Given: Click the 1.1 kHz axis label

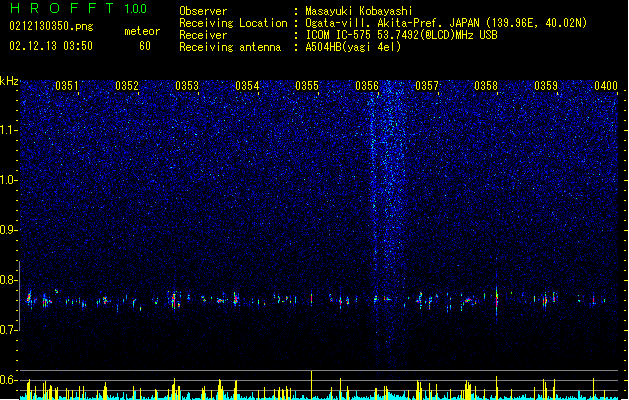Looking at the screenshot, I should click(x=8, y=130).
